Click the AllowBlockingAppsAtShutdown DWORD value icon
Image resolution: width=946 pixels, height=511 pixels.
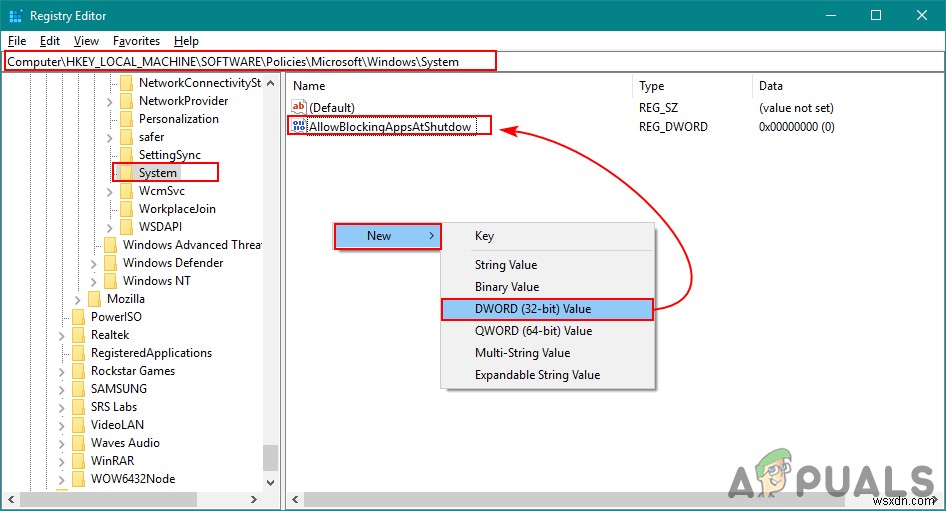point(299,126)
